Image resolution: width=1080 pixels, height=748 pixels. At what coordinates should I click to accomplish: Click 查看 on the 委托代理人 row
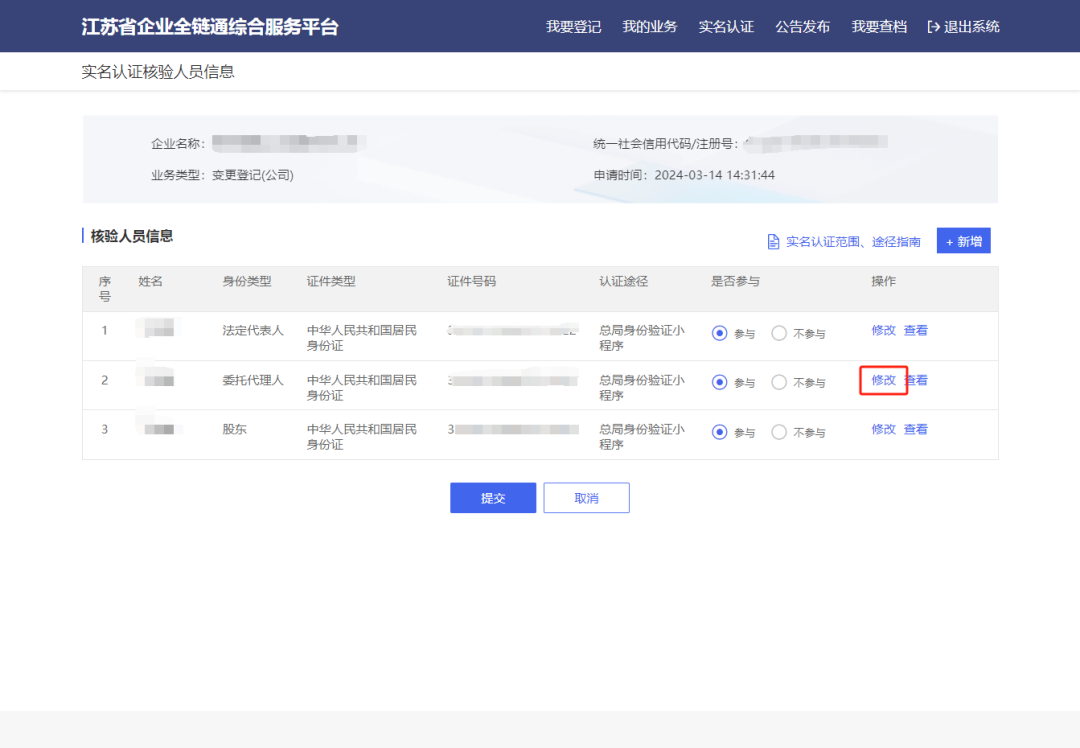914,380
